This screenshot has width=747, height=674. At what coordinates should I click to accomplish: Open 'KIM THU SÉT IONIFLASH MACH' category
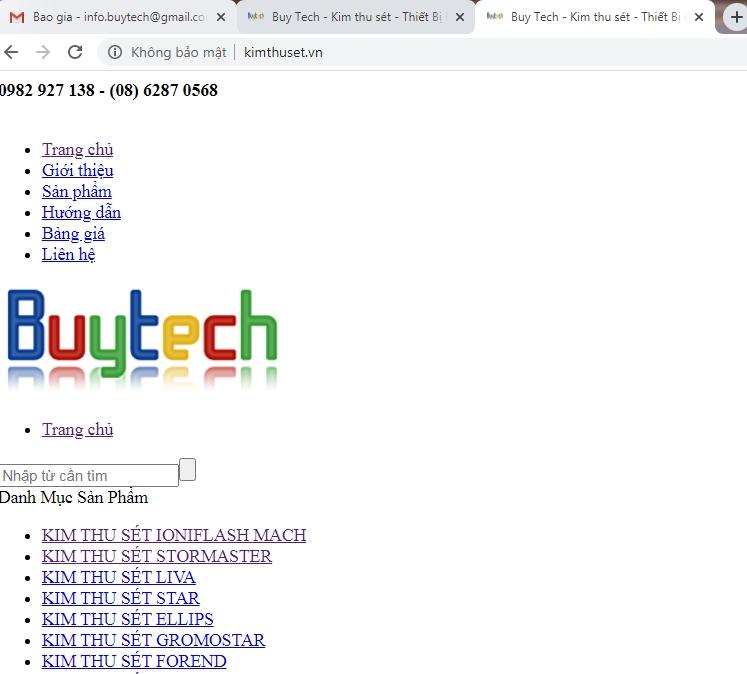click(x=174, y=535)
